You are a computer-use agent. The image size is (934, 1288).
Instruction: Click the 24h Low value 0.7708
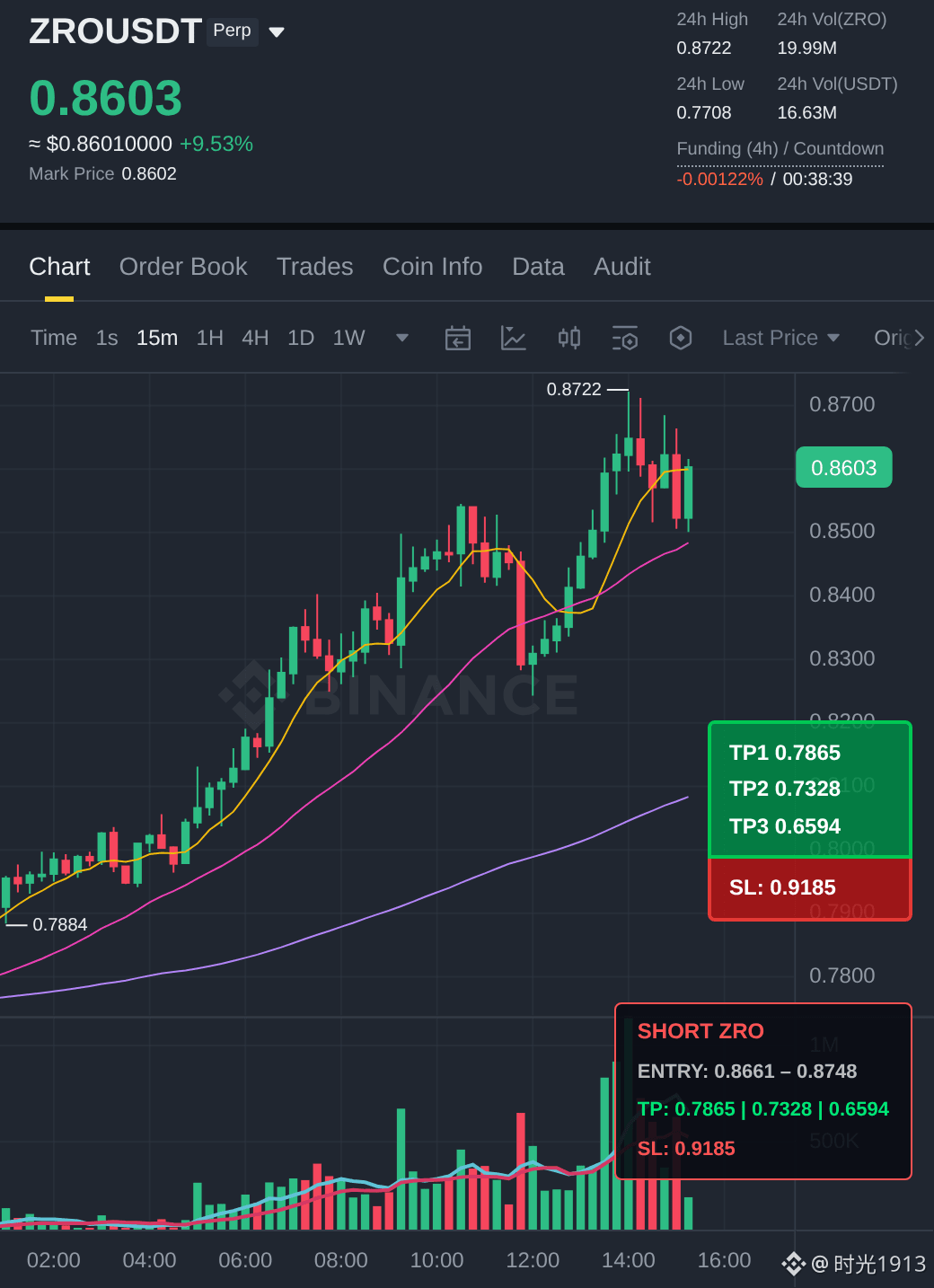(x=704, y=112)
